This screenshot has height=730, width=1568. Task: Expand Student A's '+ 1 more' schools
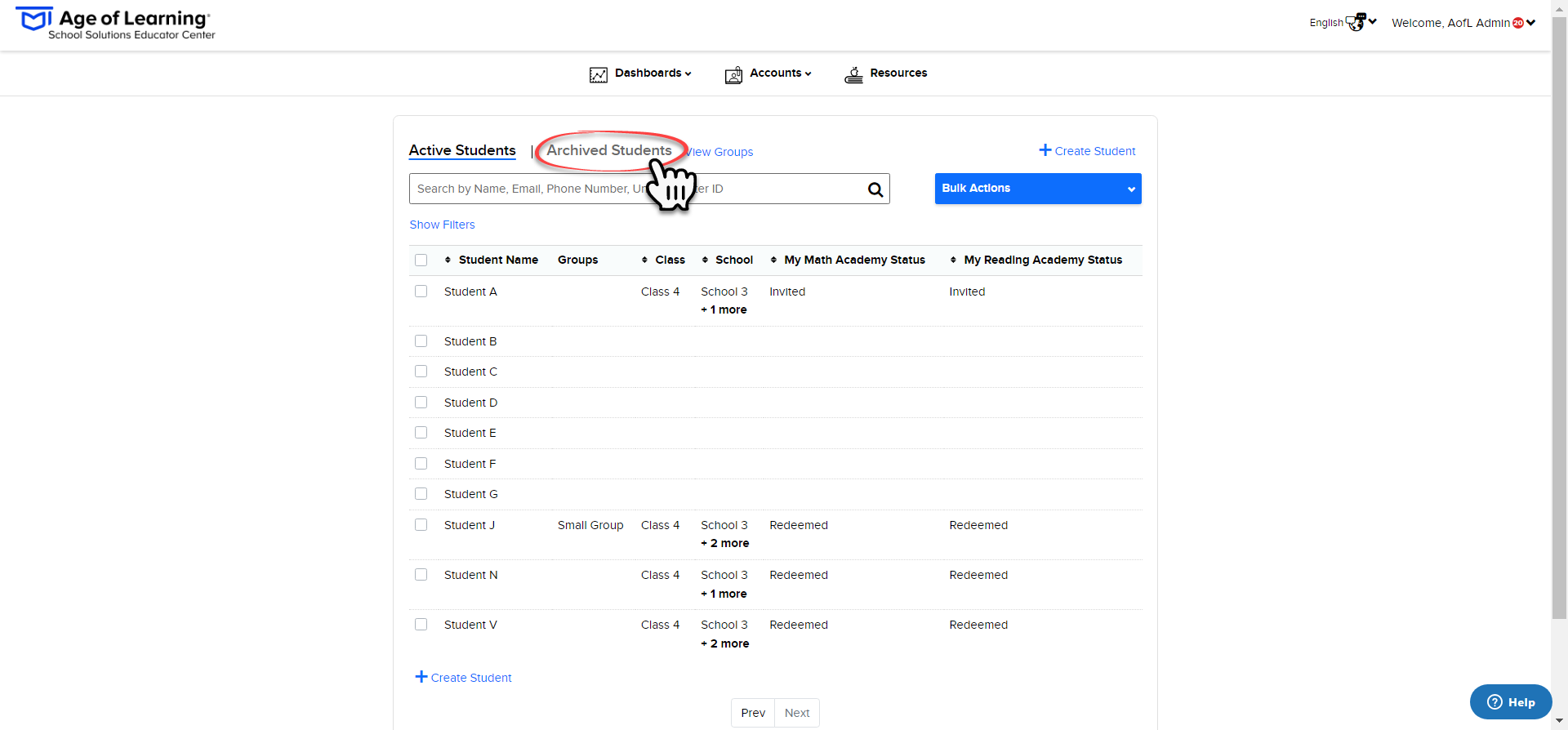click(x=724, y=310)
